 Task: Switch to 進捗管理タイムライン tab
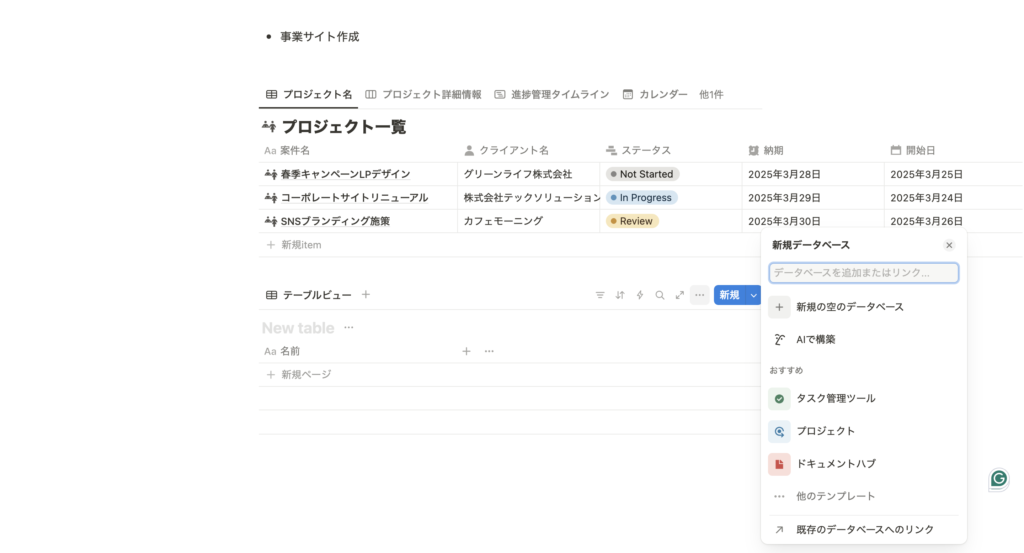(x=551, y=94)
